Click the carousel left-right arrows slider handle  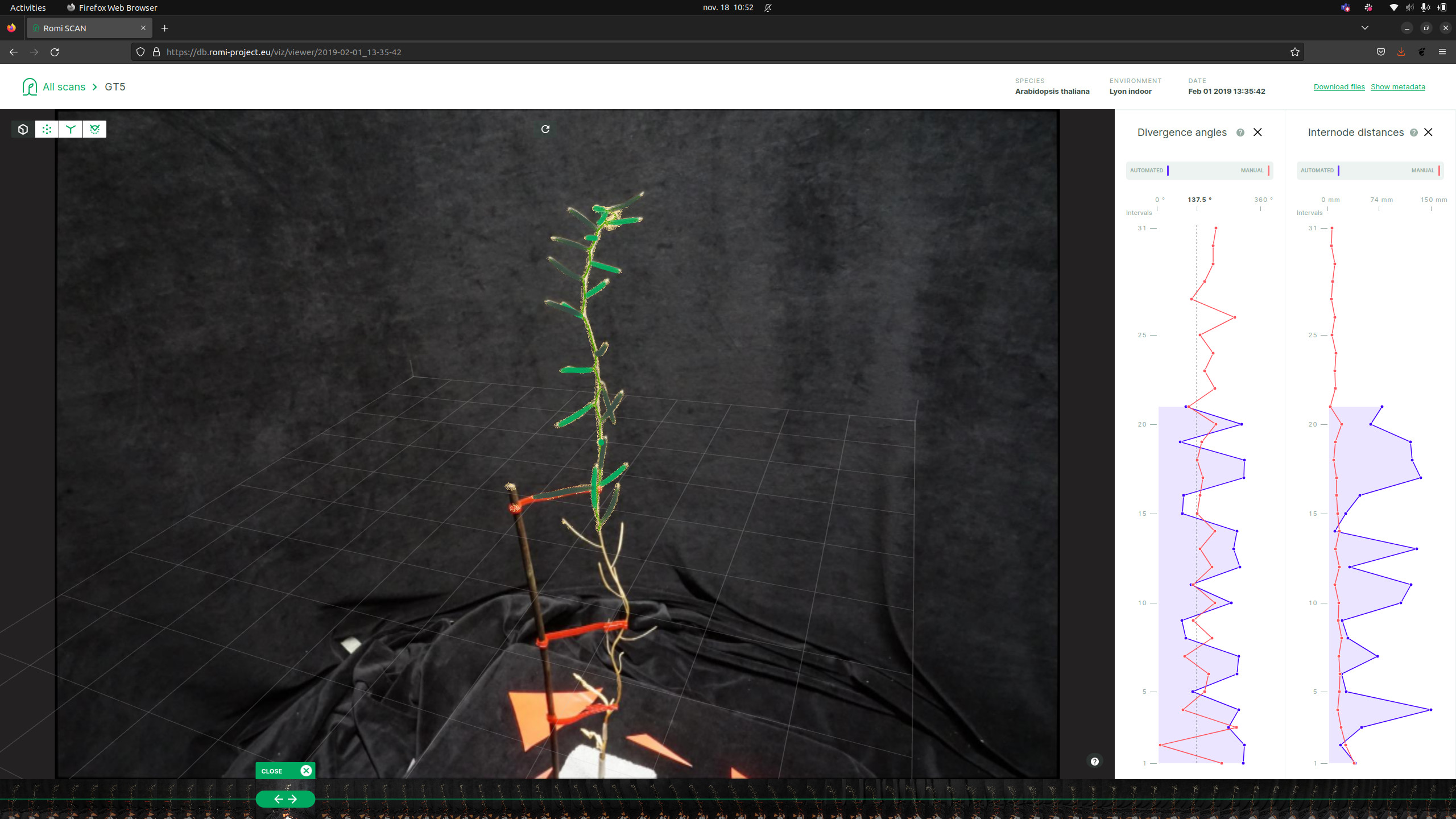tap(285, 799)
